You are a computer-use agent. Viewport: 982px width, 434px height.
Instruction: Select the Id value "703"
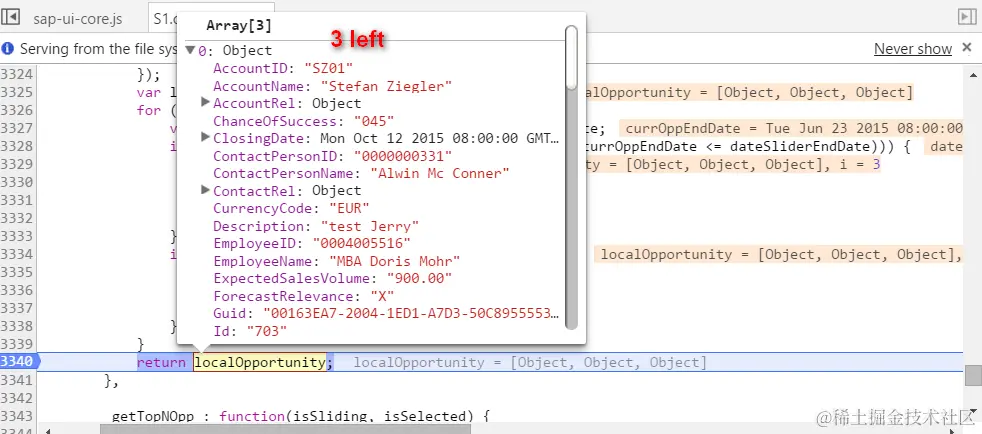tap(267, 331)
